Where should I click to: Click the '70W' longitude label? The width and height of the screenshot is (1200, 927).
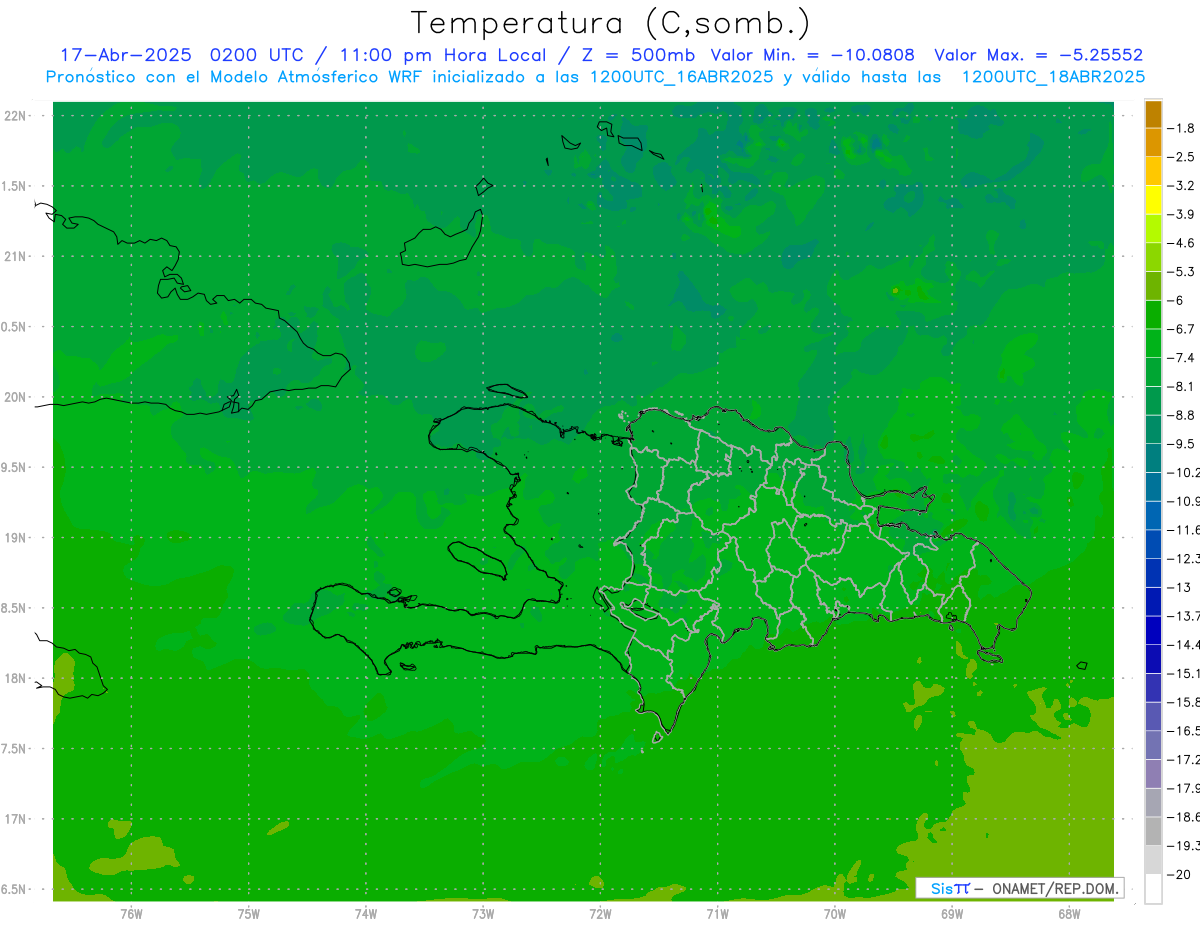834,913
